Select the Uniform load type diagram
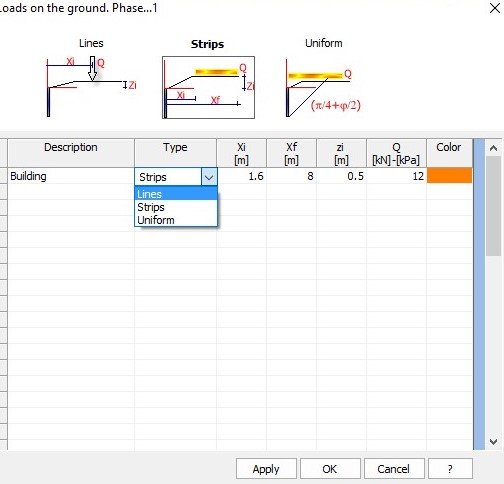The image size is (504, 484). point(323,87)
